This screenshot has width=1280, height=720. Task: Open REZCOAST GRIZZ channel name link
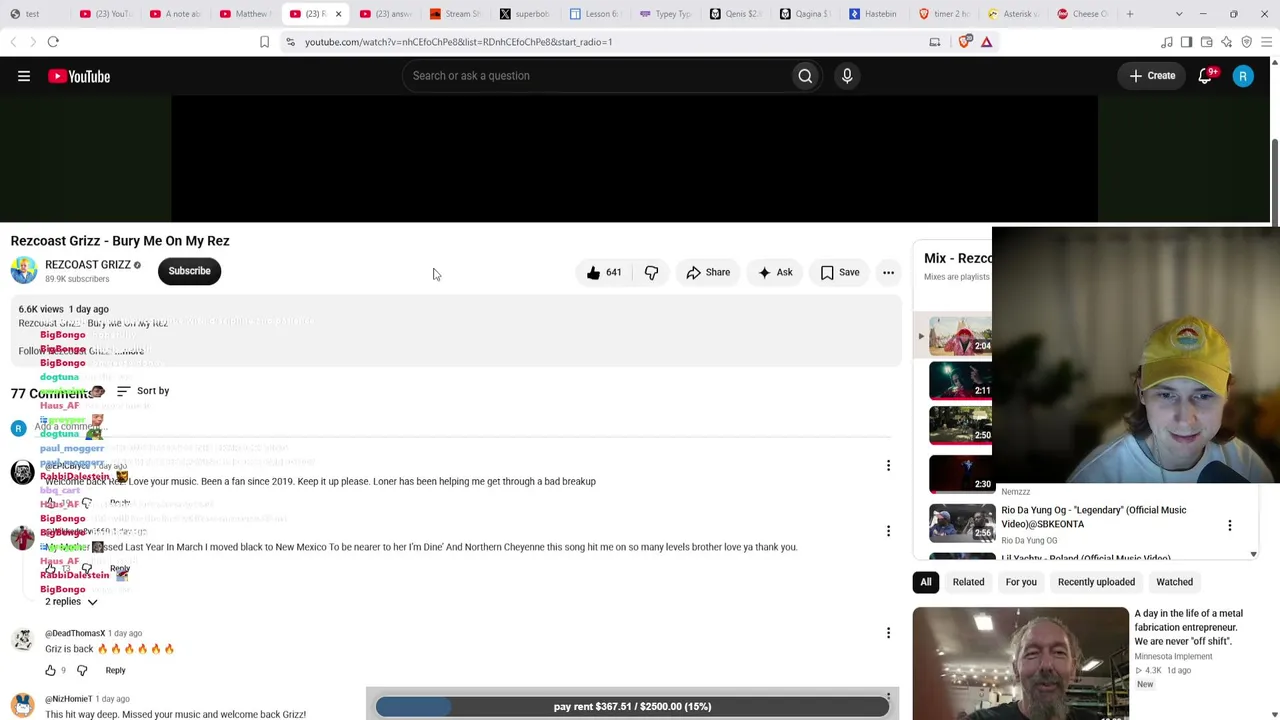click(x=88, y=265)
